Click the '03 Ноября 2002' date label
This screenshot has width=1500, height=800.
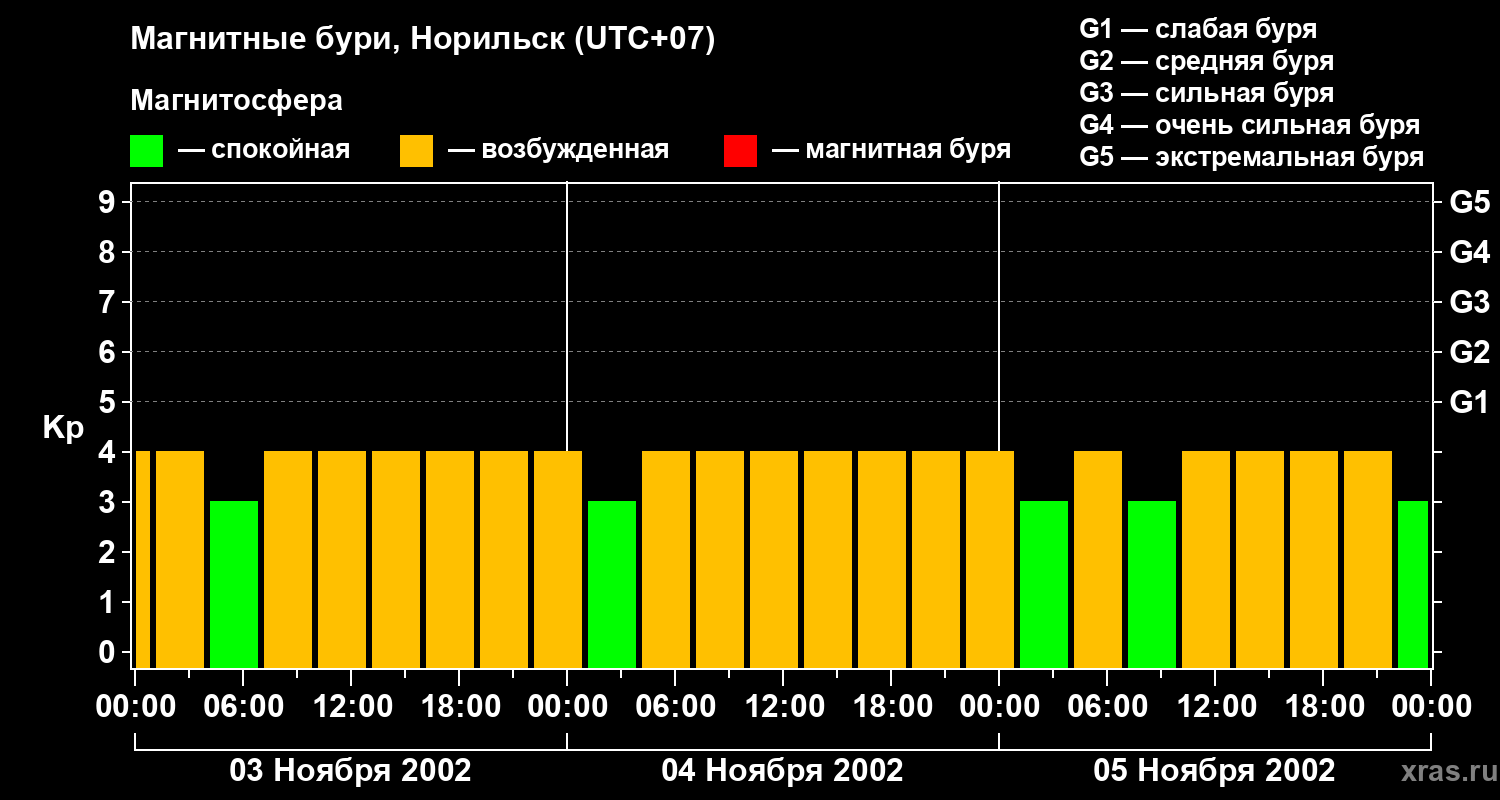(350, 771)
